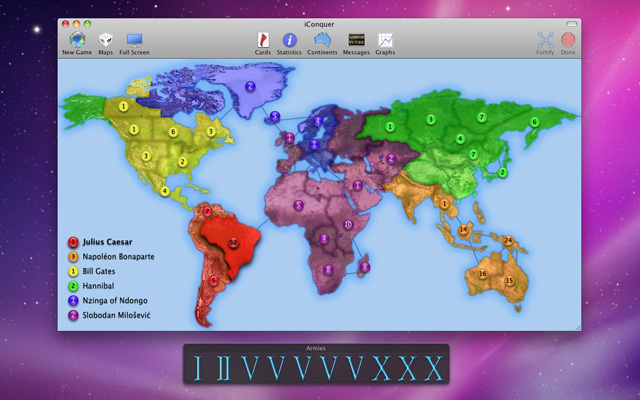Image resolution: width=640 pixels, height=400 pixels.
Task: Show the Statistics info window
Action: coord(289,40)
